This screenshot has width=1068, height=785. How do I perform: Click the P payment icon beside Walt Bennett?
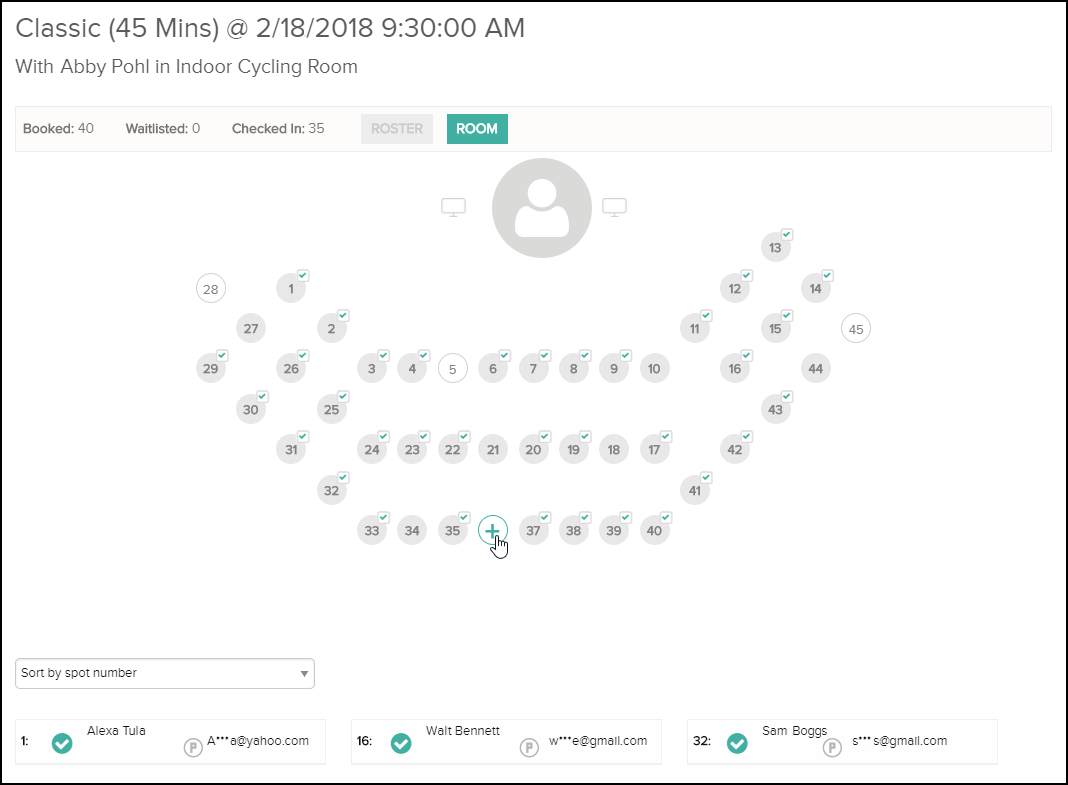(529, 745)
